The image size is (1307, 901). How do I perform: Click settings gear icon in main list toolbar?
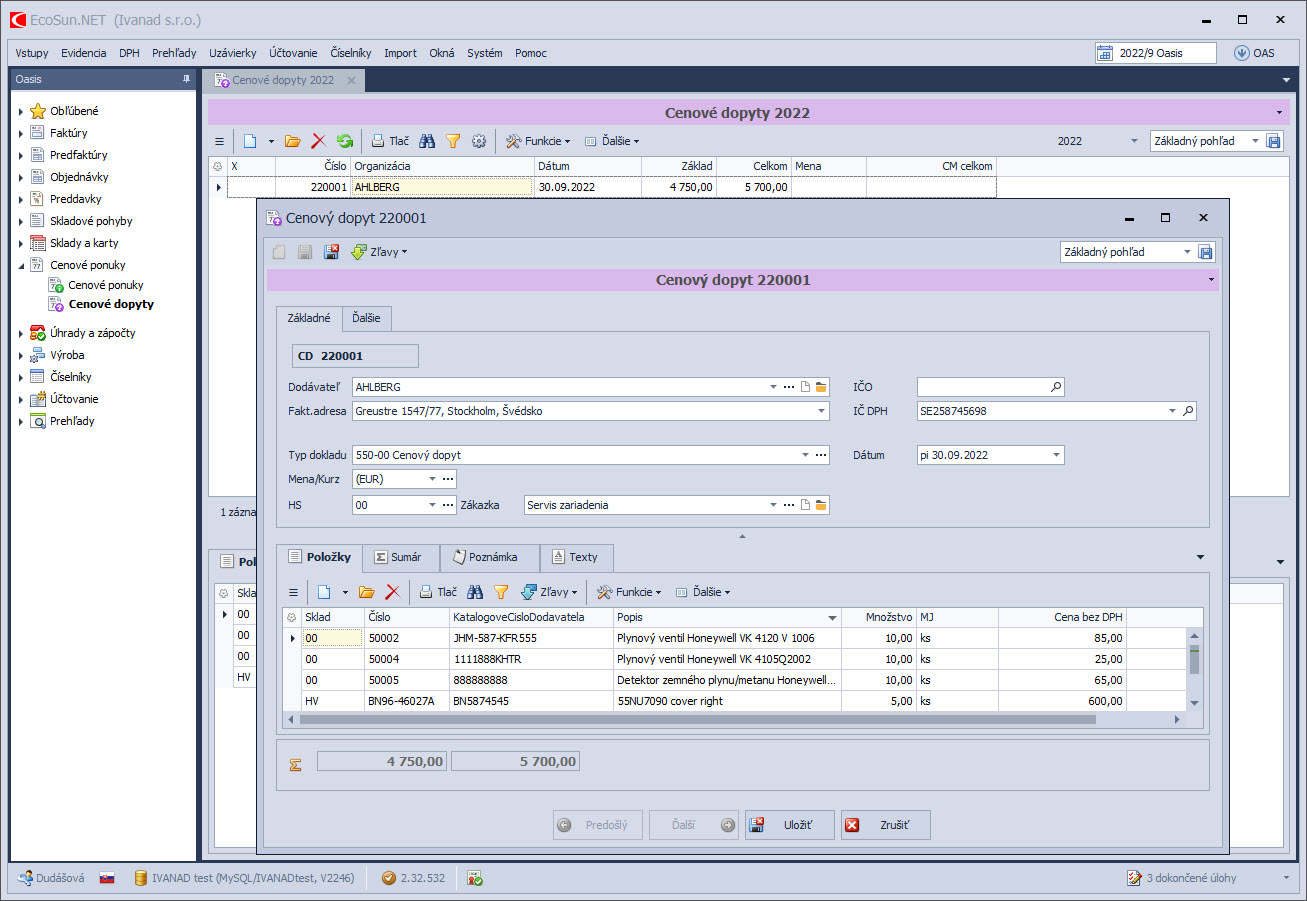click(x=479, y=142)
